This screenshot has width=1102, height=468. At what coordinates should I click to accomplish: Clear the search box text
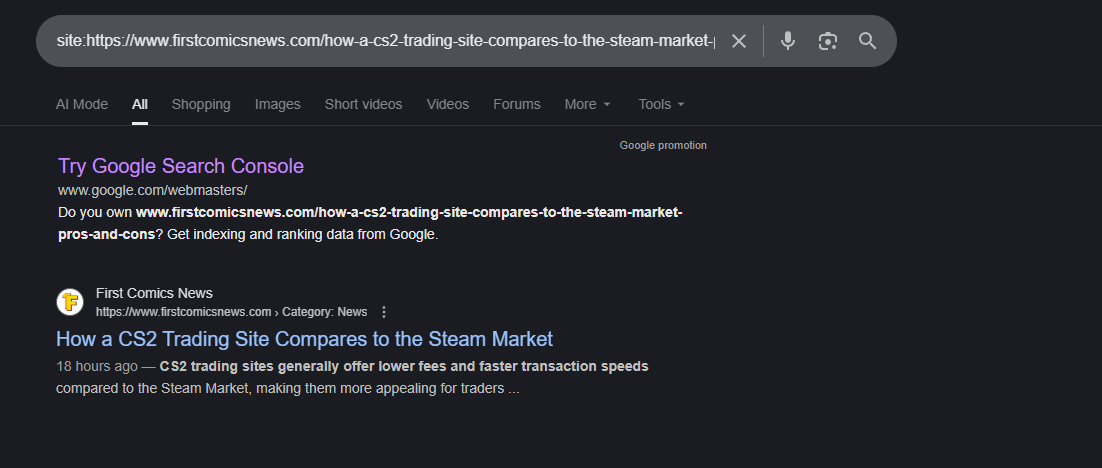tap(739, 41)
